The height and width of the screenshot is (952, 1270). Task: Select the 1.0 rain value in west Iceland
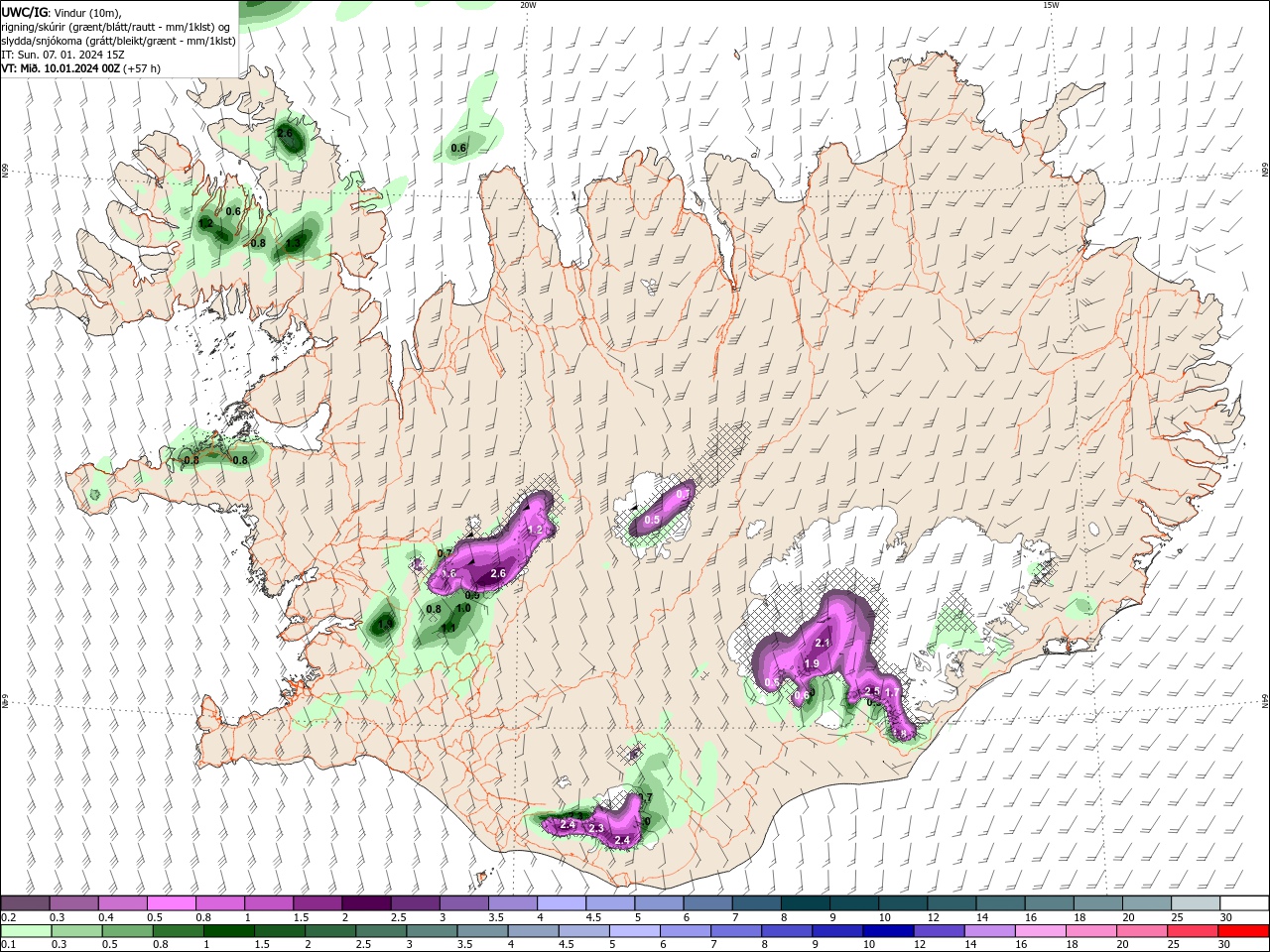[462, 608]
